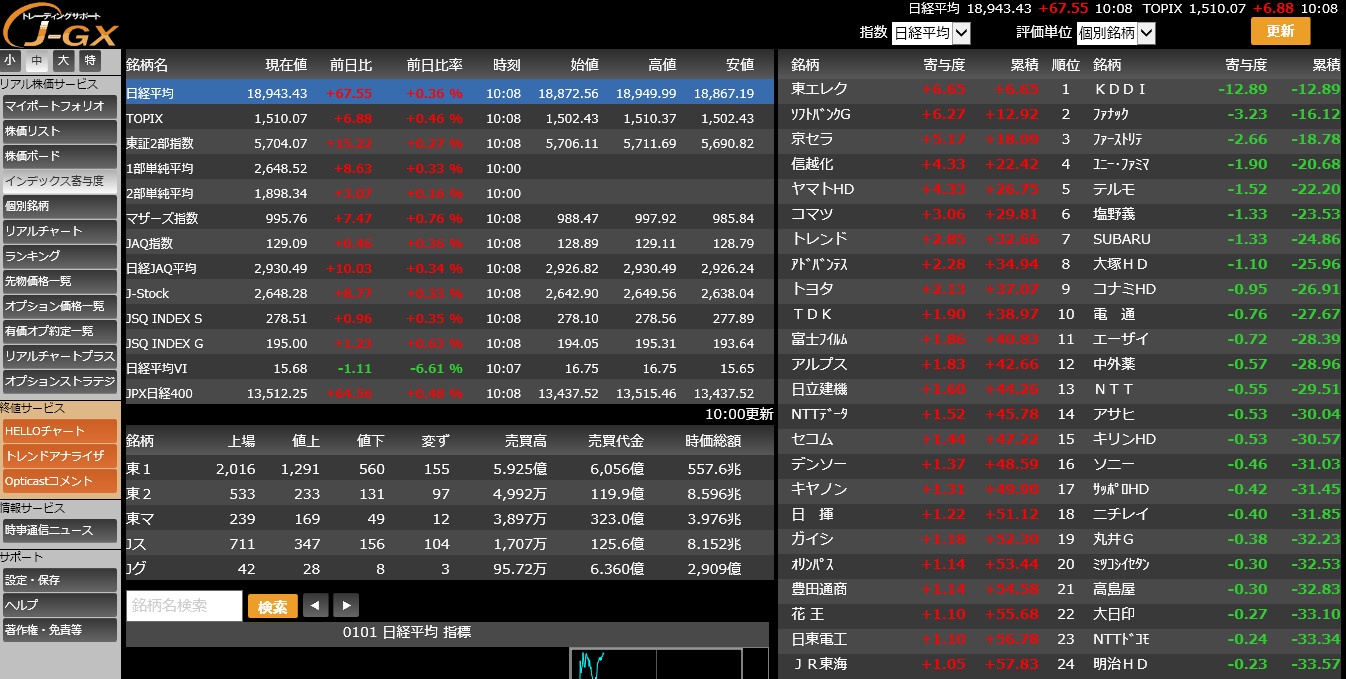Open マイポートフォリオ in the sidebar
Image resolution: width=1346 pixels, height=679 pixels.
tap(59, 106)
